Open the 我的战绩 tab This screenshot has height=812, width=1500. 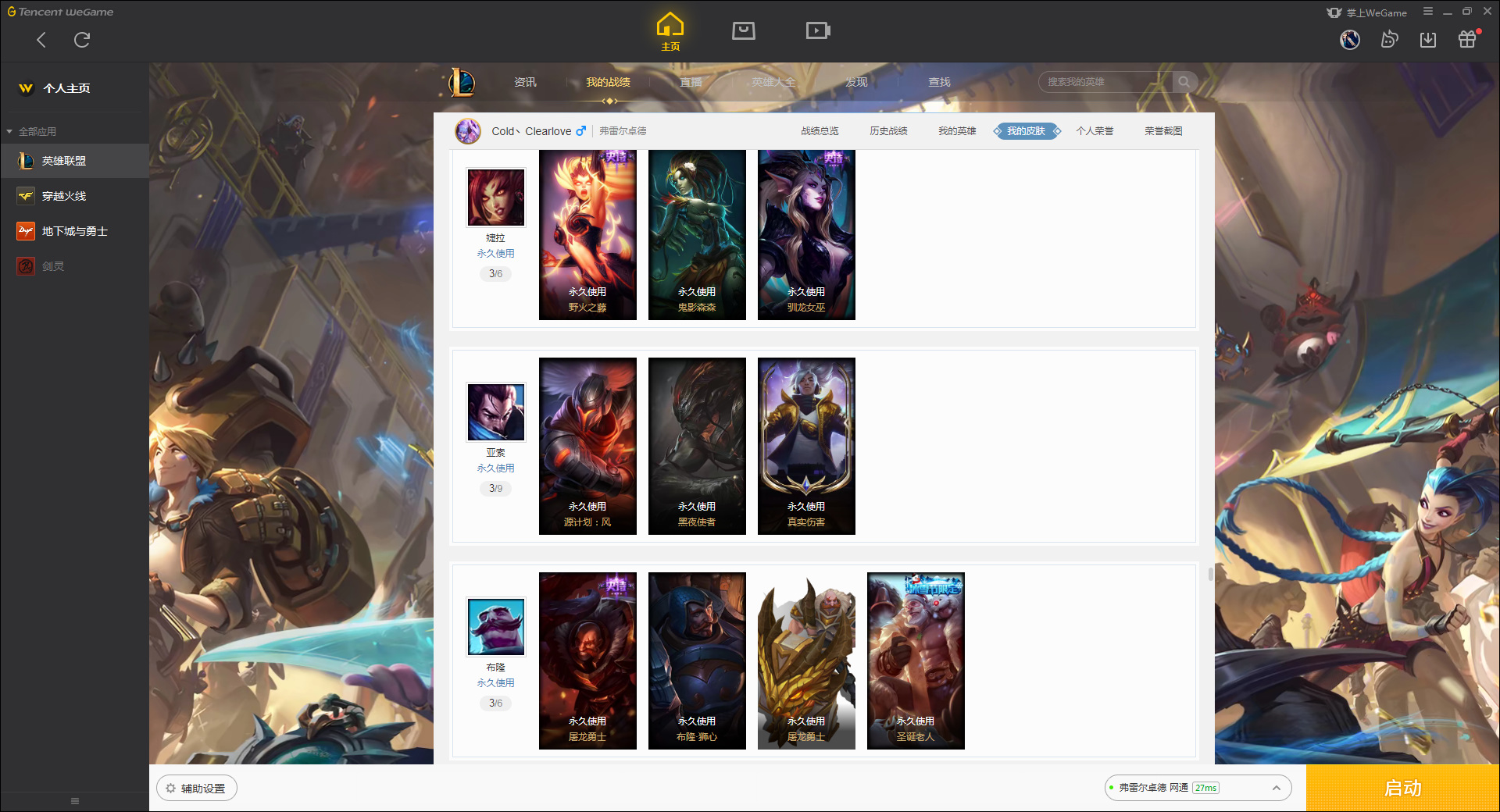pyautogui.click(x=608, y=82)
